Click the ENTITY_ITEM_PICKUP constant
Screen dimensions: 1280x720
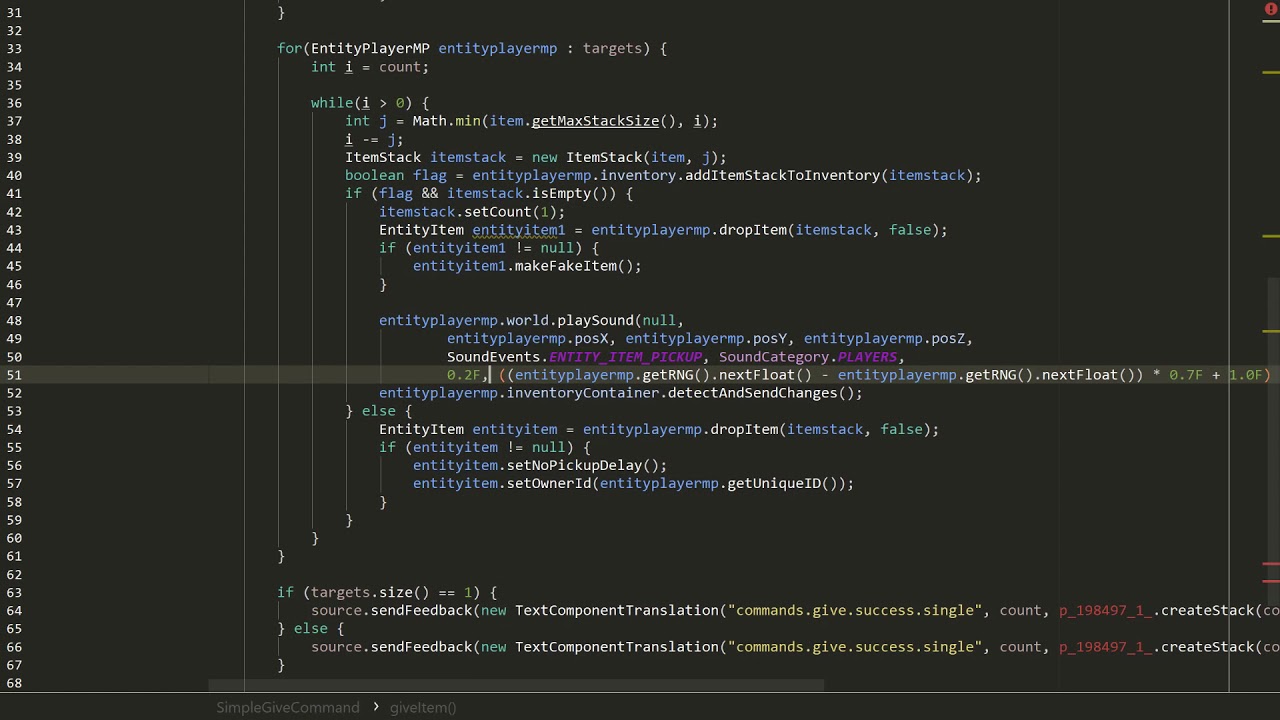coord(626,357)
